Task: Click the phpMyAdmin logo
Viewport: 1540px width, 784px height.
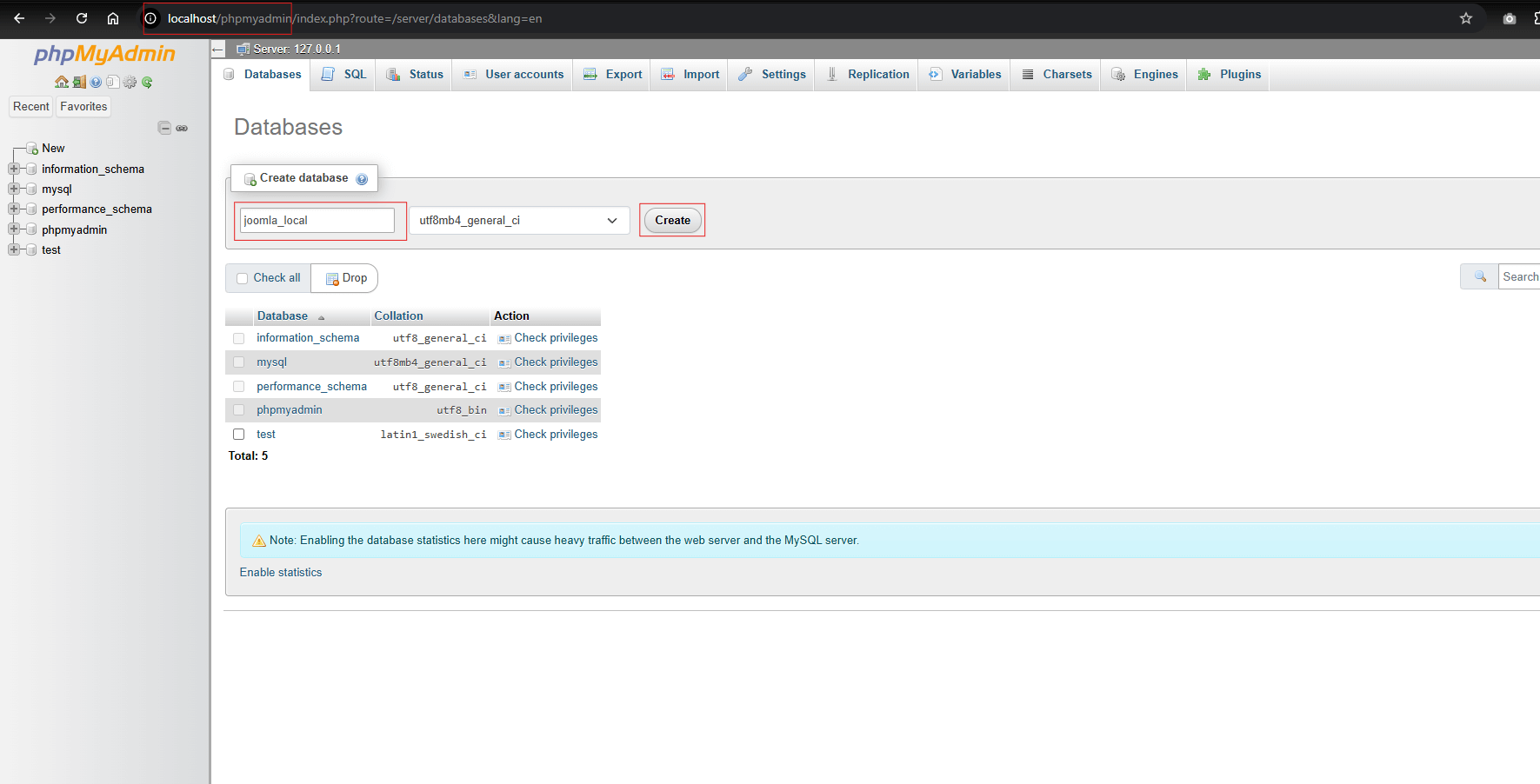Action: [x=103, y=54]
